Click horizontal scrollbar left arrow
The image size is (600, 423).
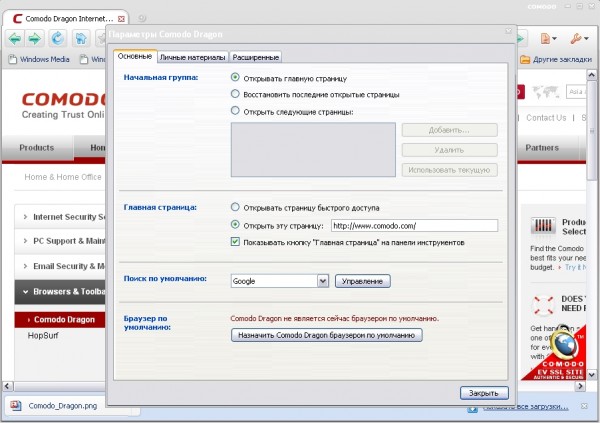point(8,386)
